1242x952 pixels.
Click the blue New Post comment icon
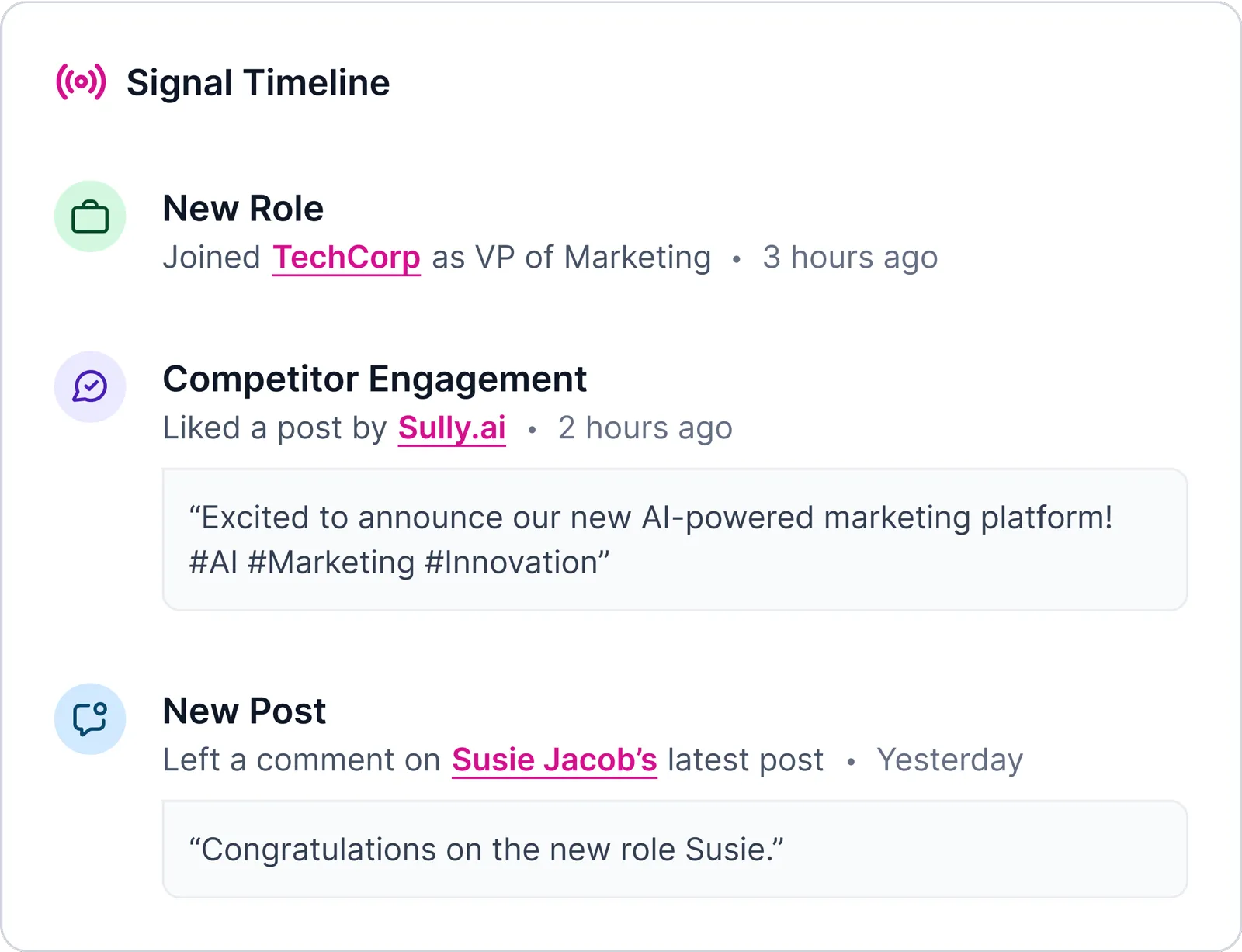click(x=90, y=718)
